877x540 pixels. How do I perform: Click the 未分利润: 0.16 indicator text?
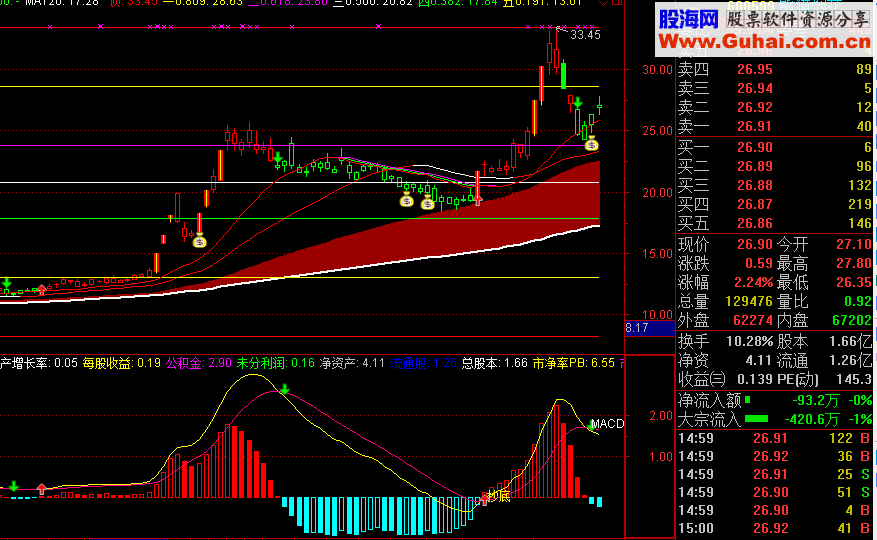coord(276,363)
